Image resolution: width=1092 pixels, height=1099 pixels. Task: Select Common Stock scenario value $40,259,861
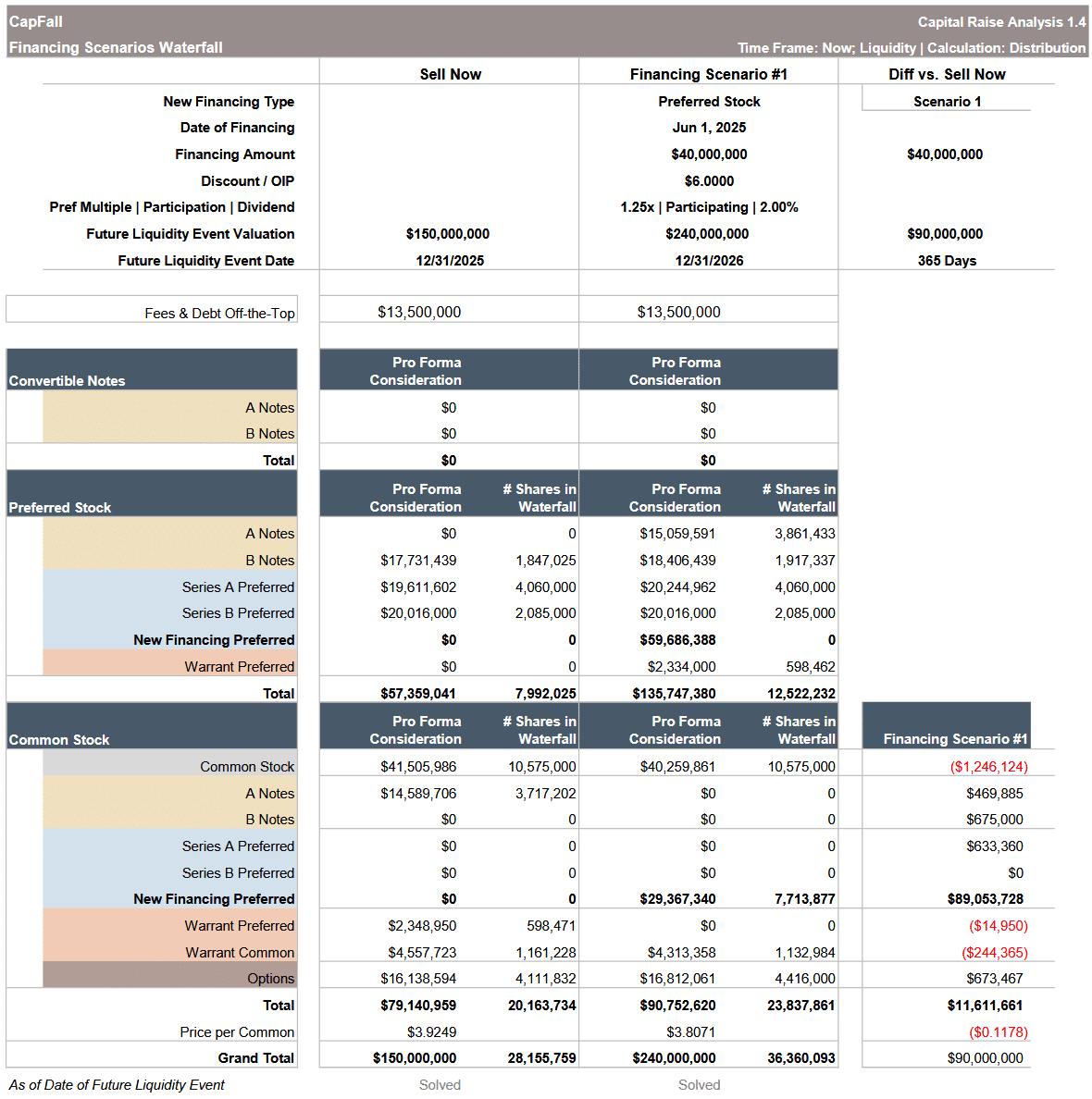pyautogui.click(x=677, y=768)
